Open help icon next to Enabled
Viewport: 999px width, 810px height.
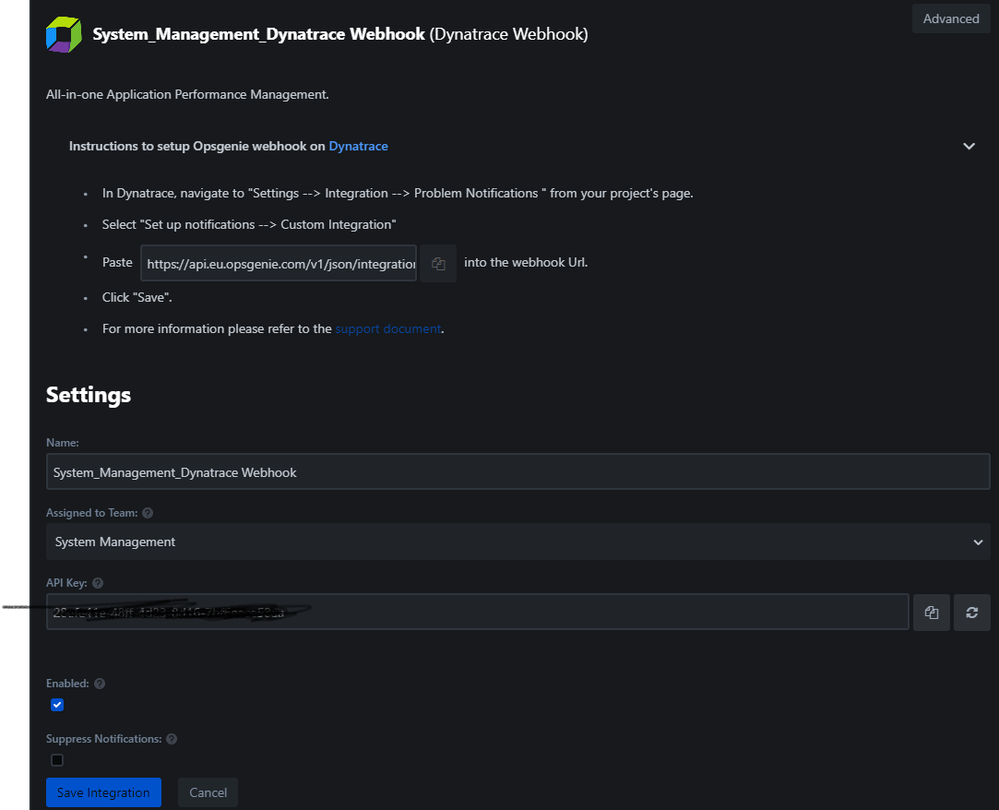(99, 684)
